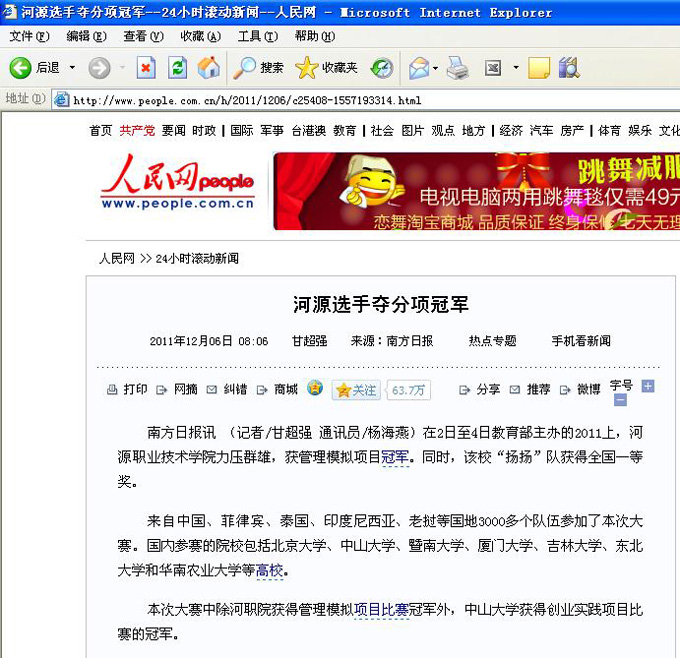The image size is (680, 658).
Task: Refresh the page with the Refresh icon
Action: pyautogui.click(x=177, y=68)
